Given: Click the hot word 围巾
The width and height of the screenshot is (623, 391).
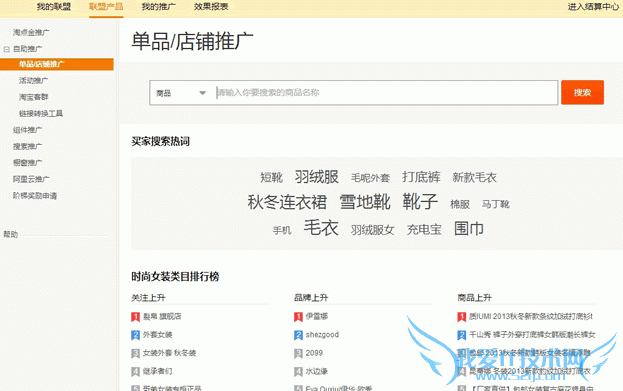Looking at the screenshot, I should [469, 228].
